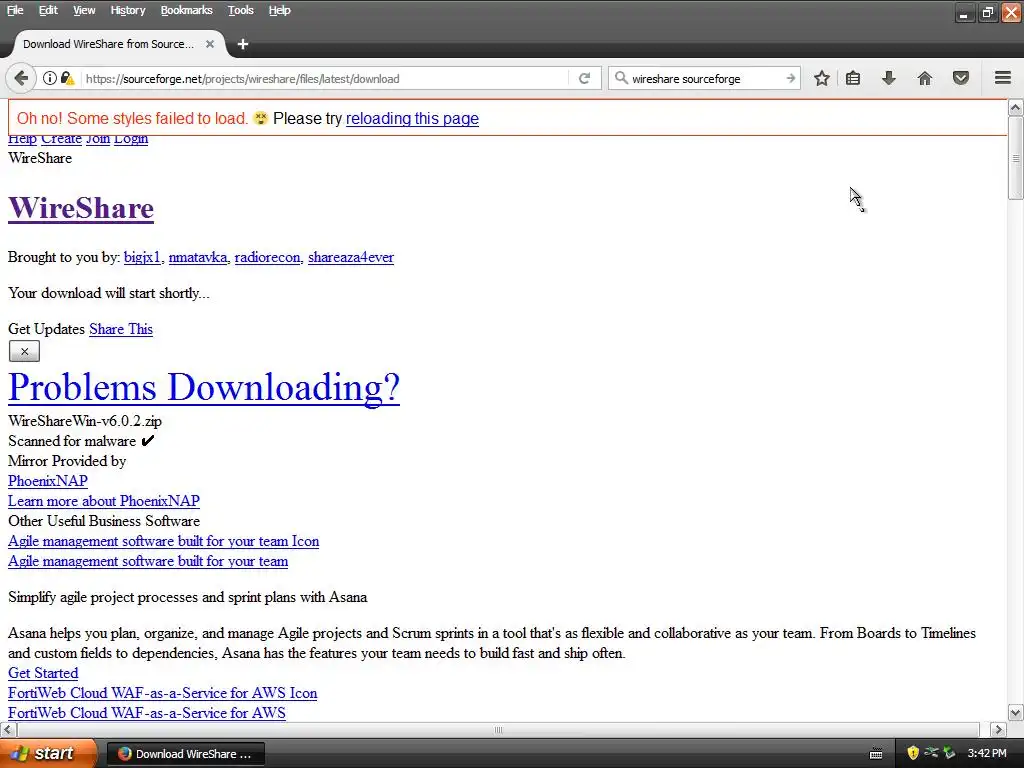Click 'Your download will start shortly...' text
Screen dimensions: 1024x768
coord(109,293)
